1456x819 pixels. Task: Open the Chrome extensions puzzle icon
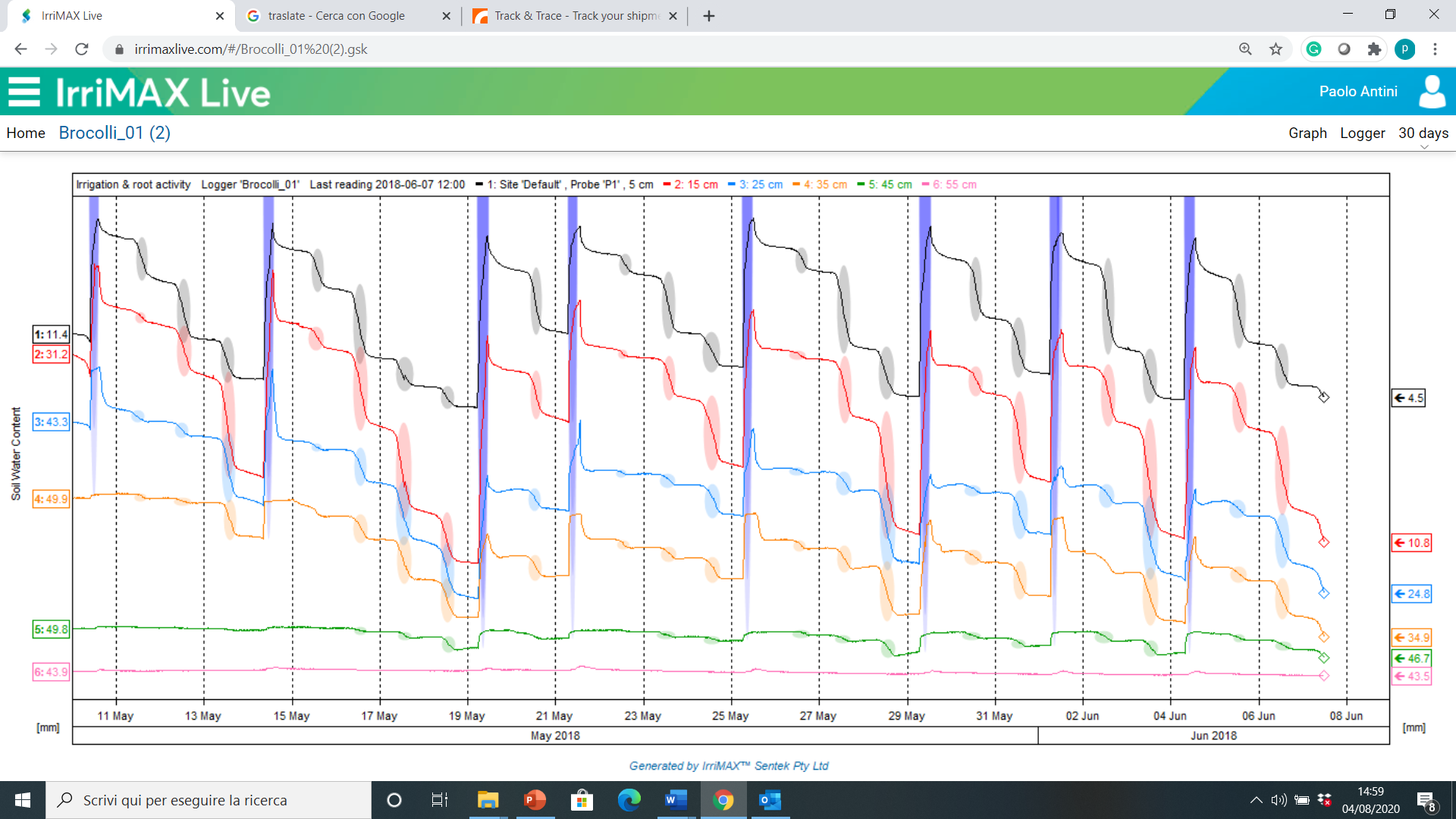[x=1374, y=49]
